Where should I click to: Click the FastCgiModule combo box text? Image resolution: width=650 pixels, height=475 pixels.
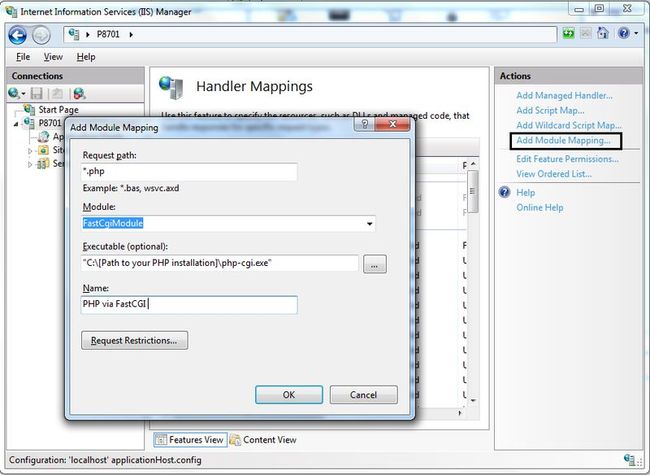[x=113, y=223]
